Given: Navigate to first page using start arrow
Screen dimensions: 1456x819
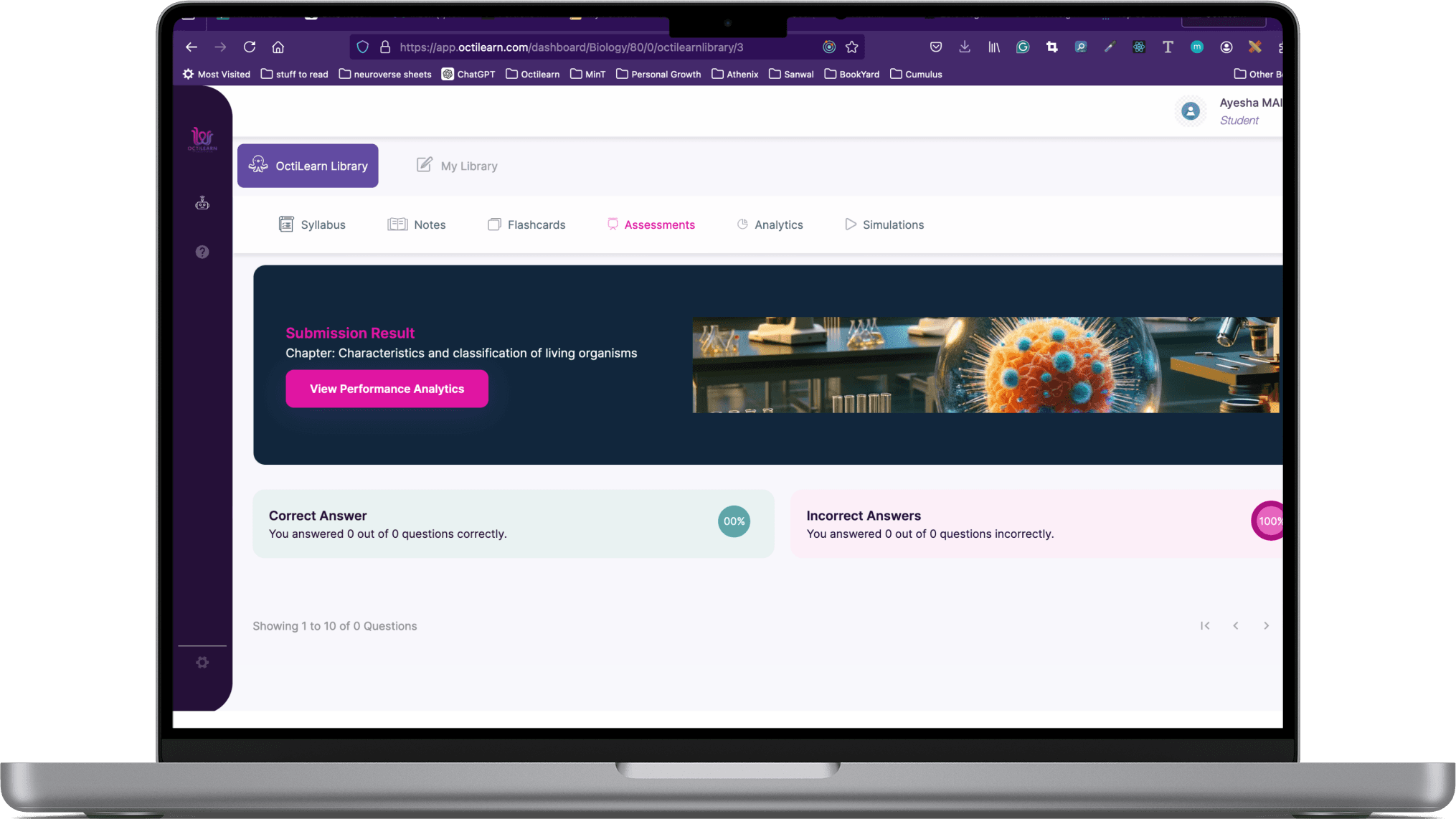Looking at the screenshot, I should point(1206,625).
